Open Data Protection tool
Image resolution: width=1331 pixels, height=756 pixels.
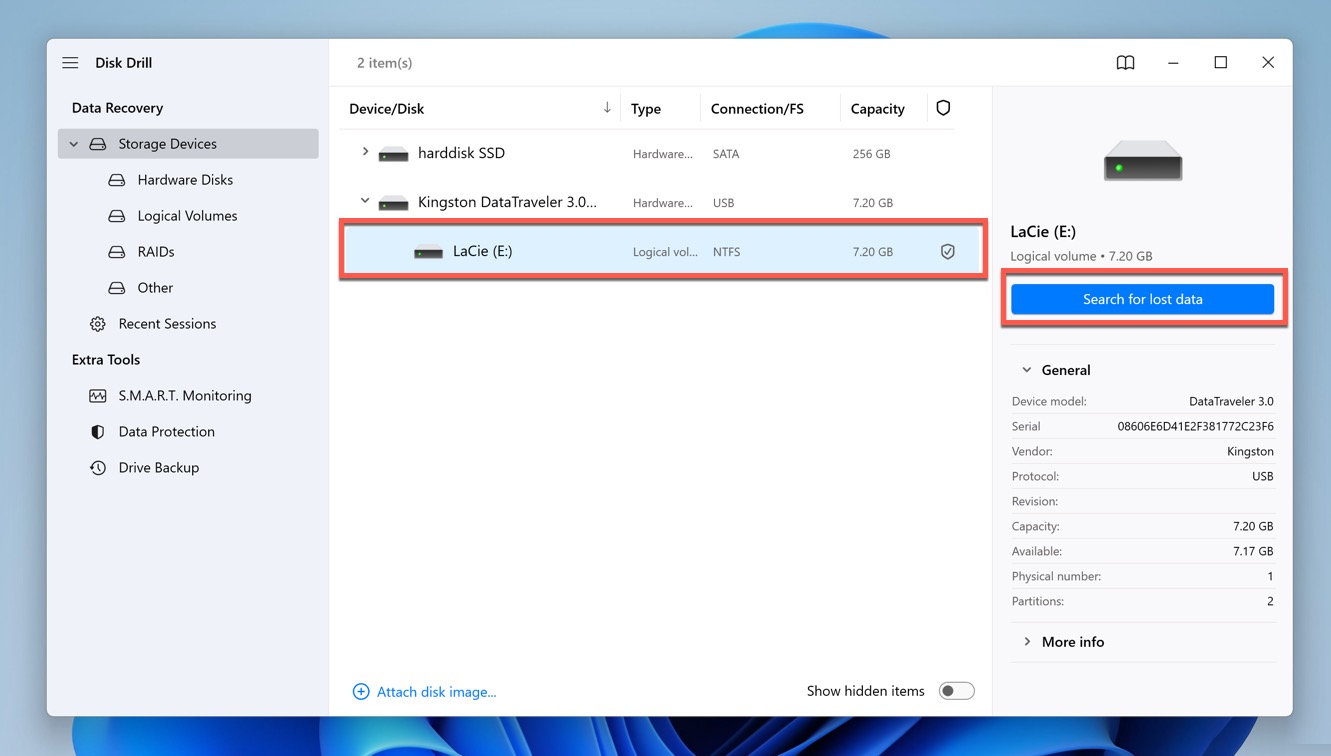[166, 432]
